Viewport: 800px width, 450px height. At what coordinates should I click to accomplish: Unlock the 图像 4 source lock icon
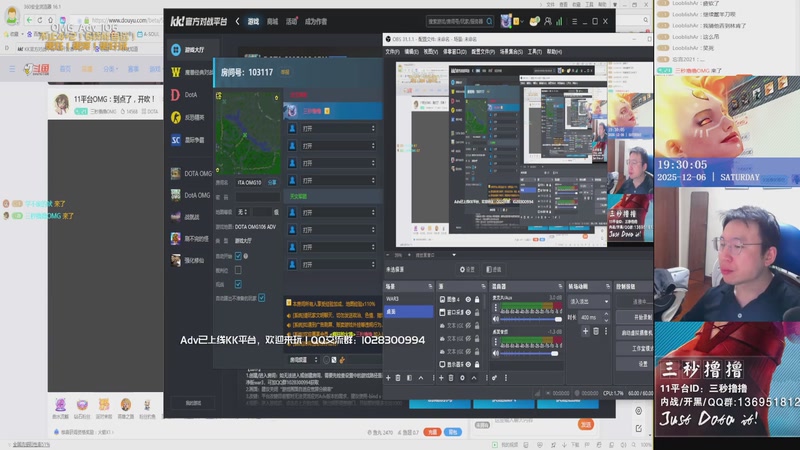(x=477, y=299)
